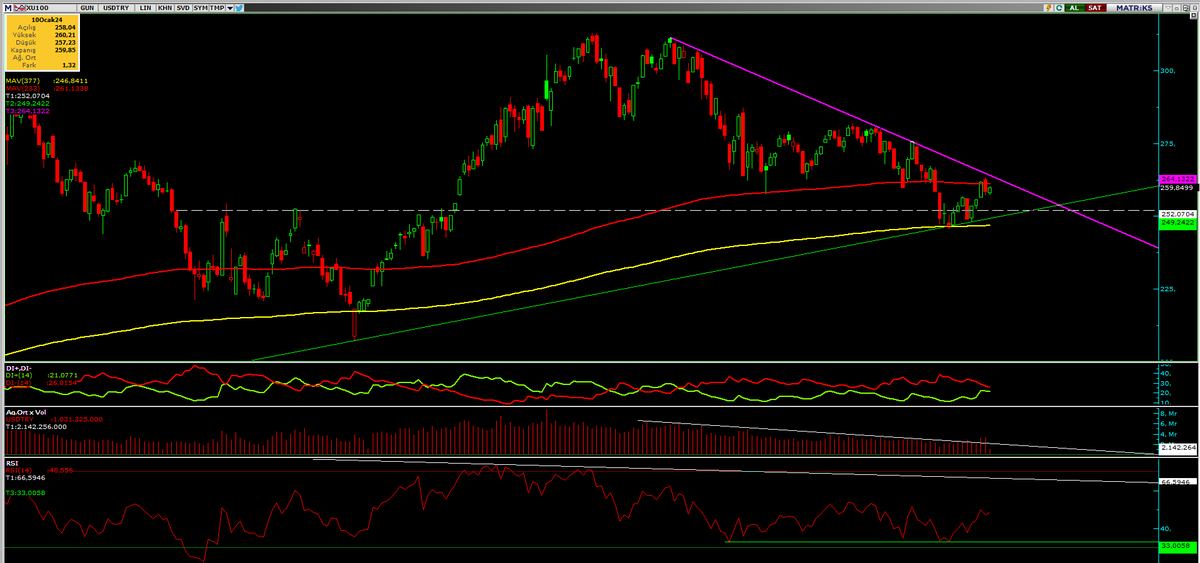Click the Ag.Ort x Vol panel title
1200x563 pixels.
click(26, 412)
